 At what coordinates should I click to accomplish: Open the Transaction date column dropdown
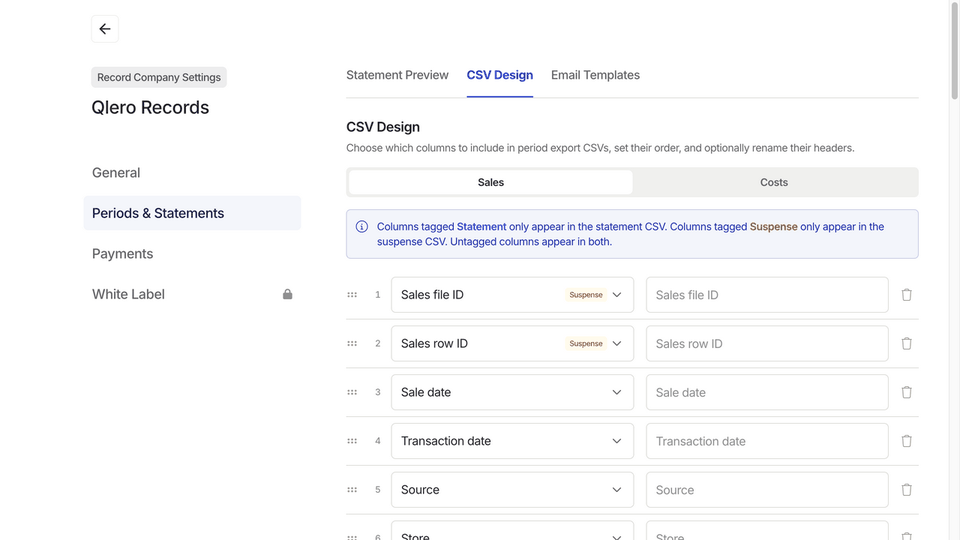pyautogui.click(x=512, y=441)
